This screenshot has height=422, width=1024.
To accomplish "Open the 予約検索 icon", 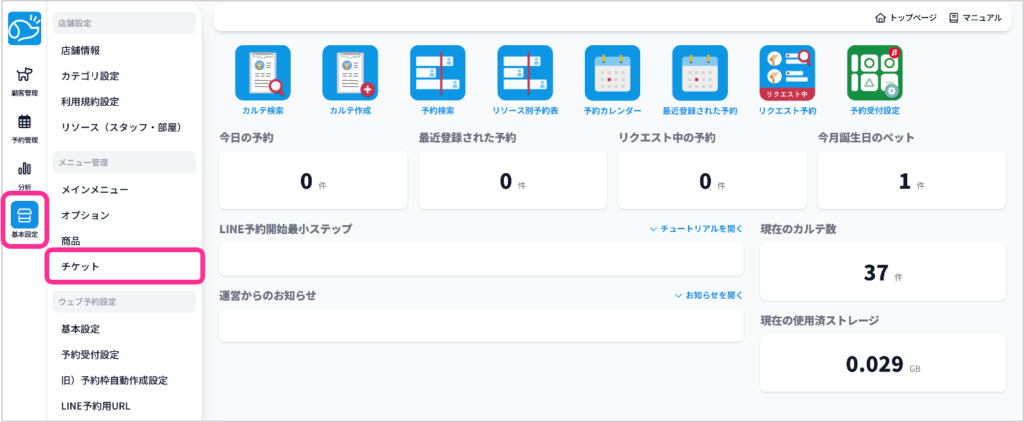I will (437, 73).
